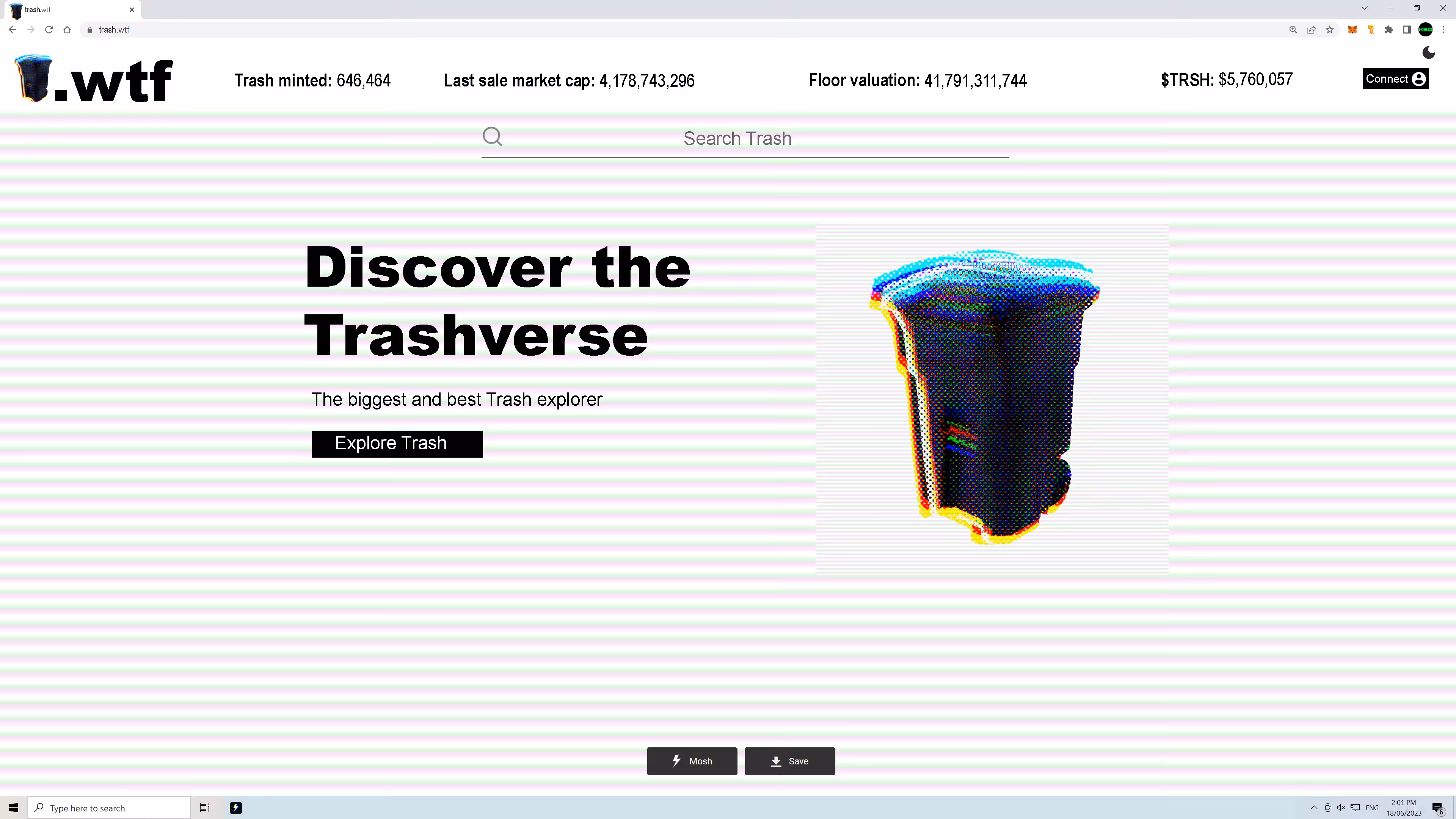Open the browser home page icon
Image resolution: width=1456 pixels, height=819 pixels.
tap(67, 30)
